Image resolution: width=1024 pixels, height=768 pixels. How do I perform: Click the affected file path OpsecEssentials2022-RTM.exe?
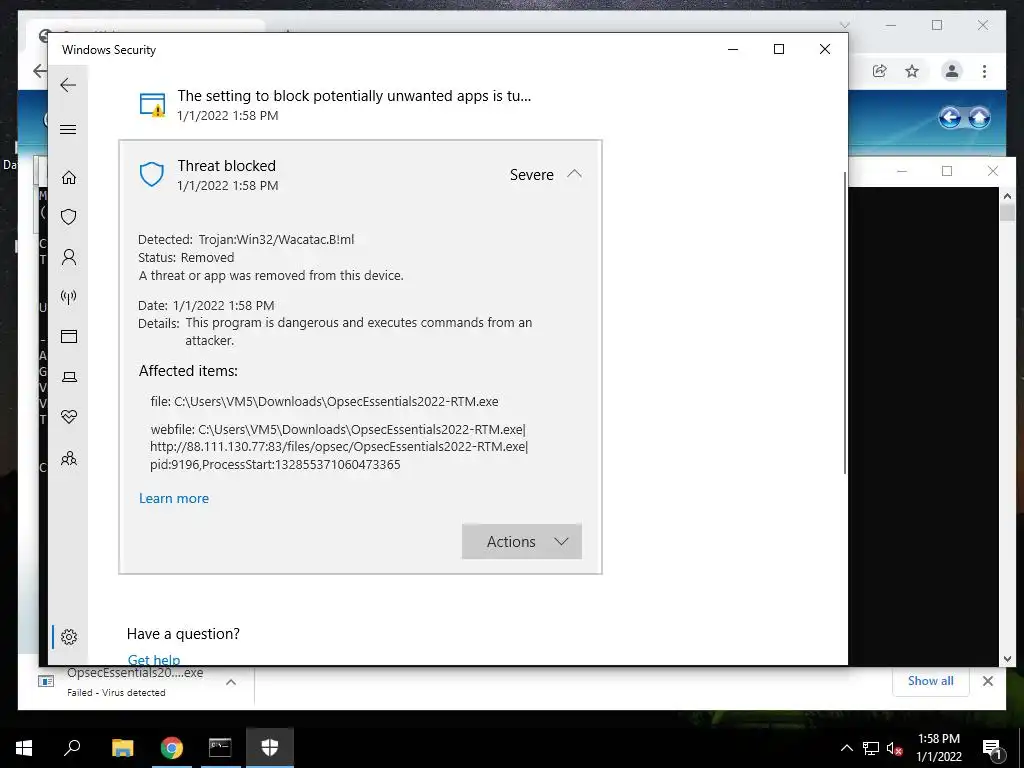pyautogui.click(x=325, y=402)
